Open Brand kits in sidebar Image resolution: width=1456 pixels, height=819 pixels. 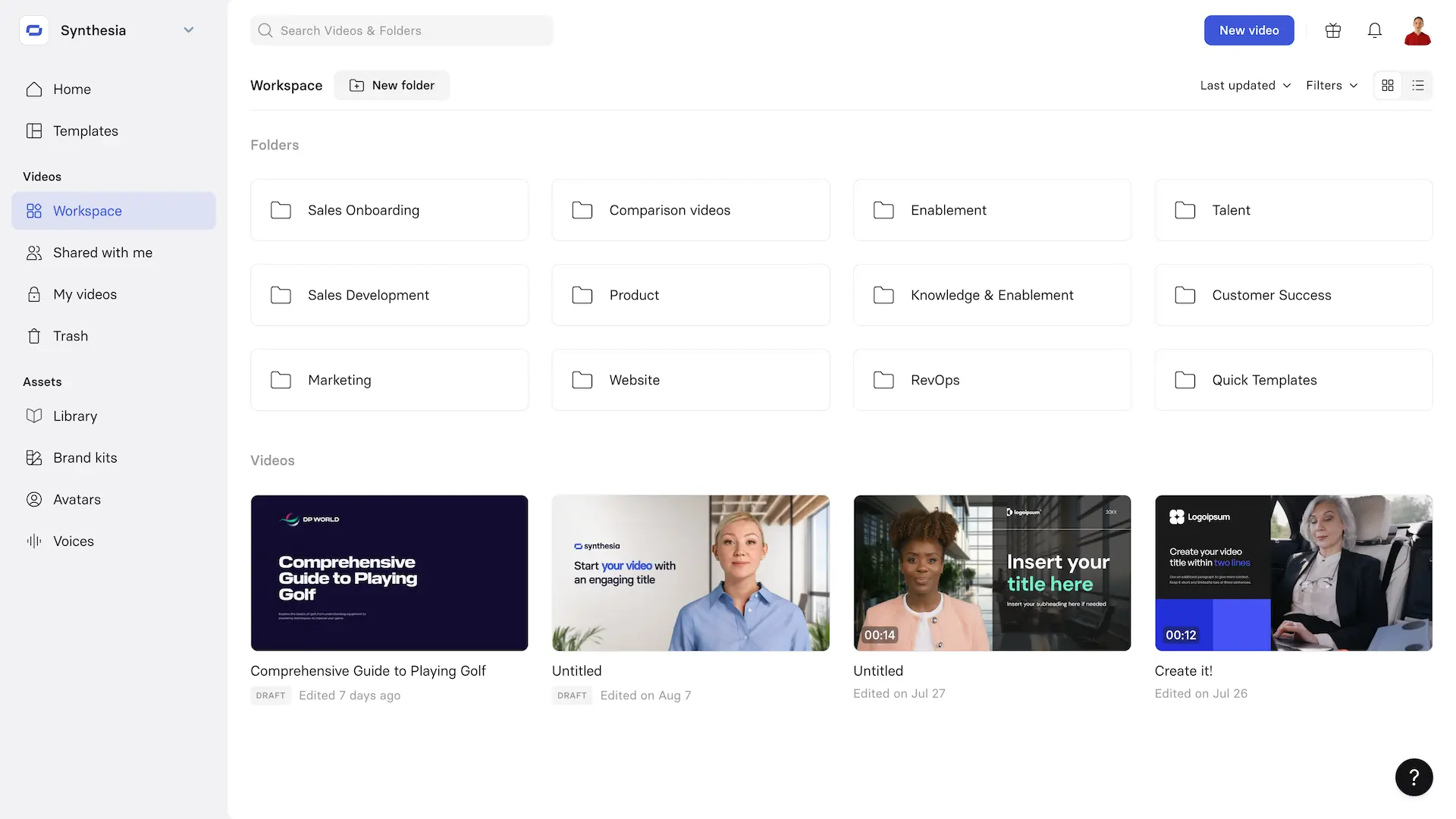(x=85, y=457)
